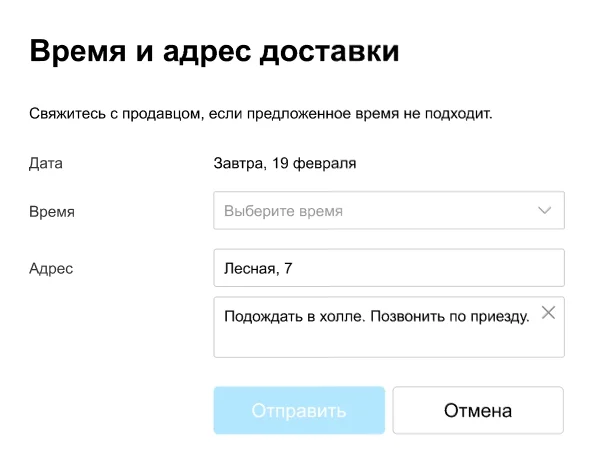The image size is (598, 451).
Task: Click the phrase "Позвонить по приезду" in comment
Action: point(448,316)
